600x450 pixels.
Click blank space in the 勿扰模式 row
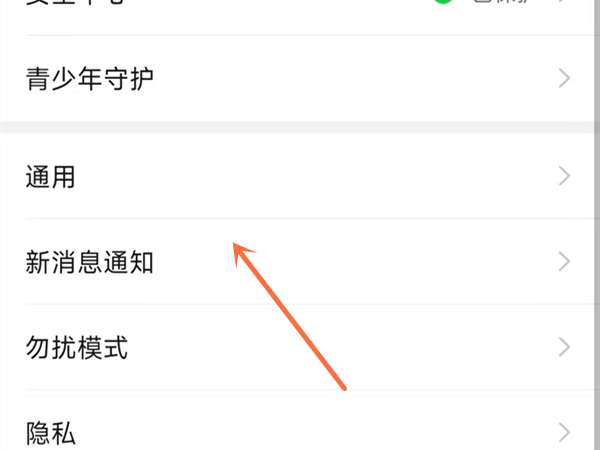[421, 347]
